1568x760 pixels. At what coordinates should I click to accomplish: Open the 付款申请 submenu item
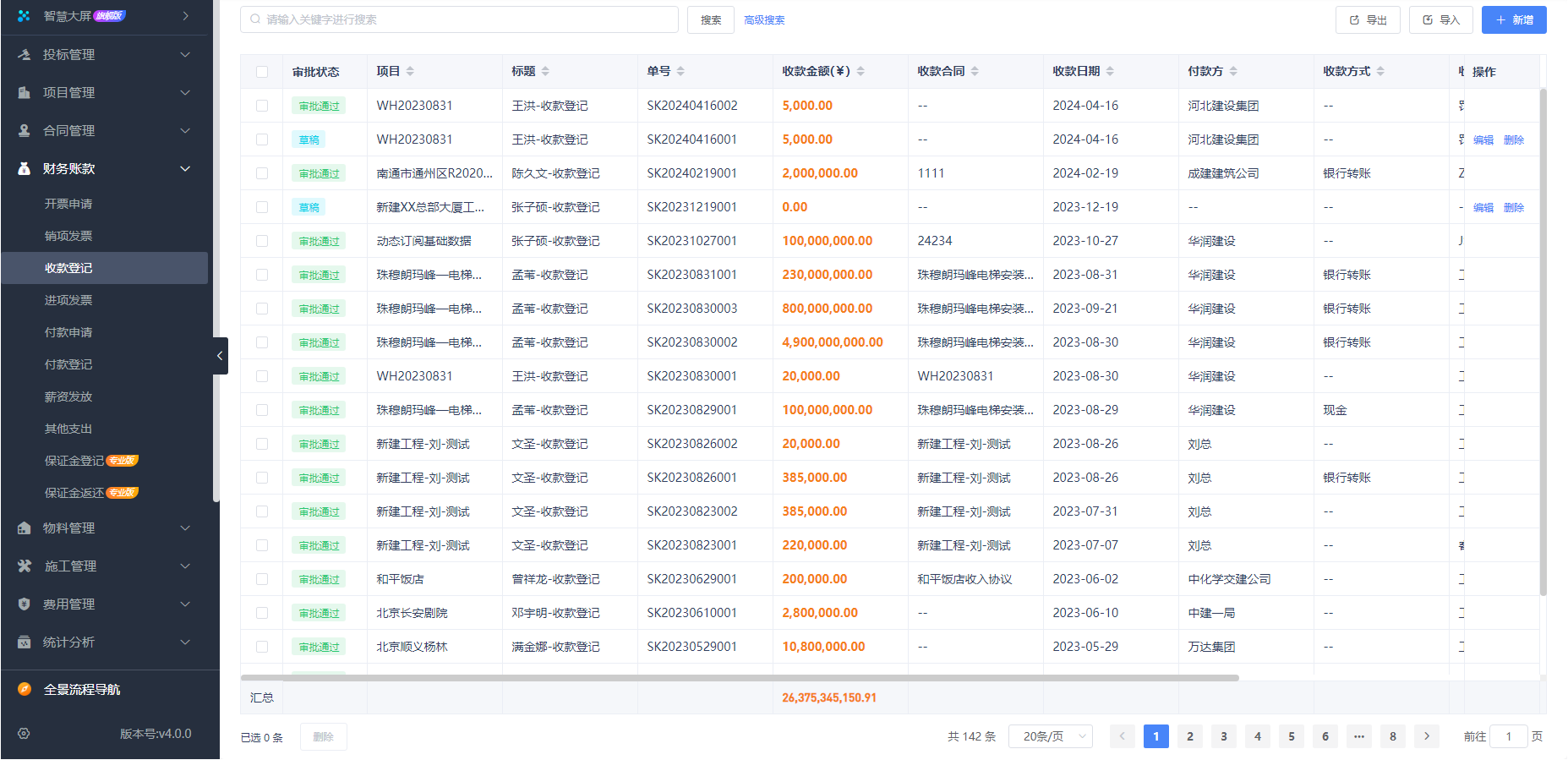(68, 332)
